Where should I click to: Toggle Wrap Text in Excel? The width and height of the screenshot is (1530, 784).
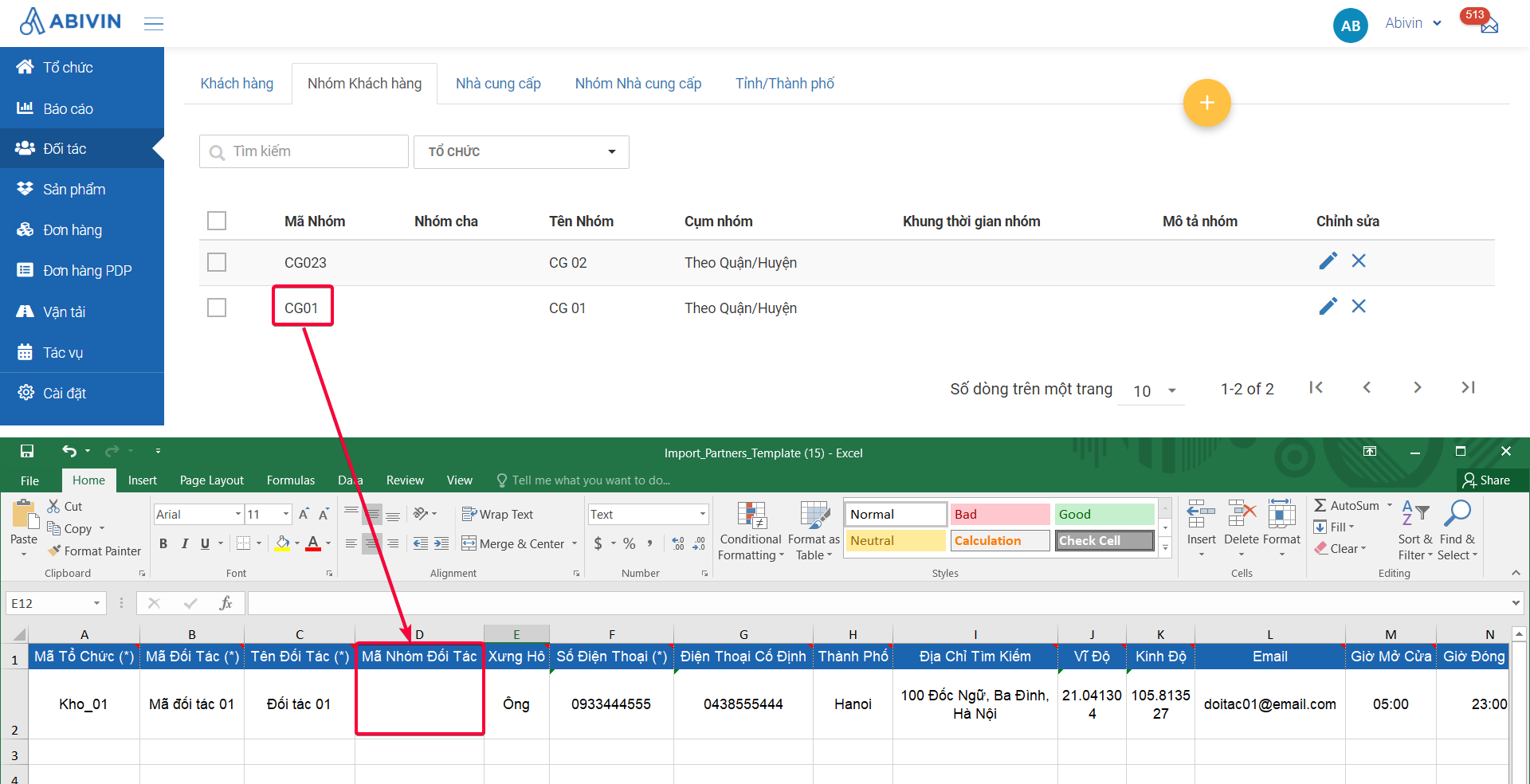click(498, 515)
